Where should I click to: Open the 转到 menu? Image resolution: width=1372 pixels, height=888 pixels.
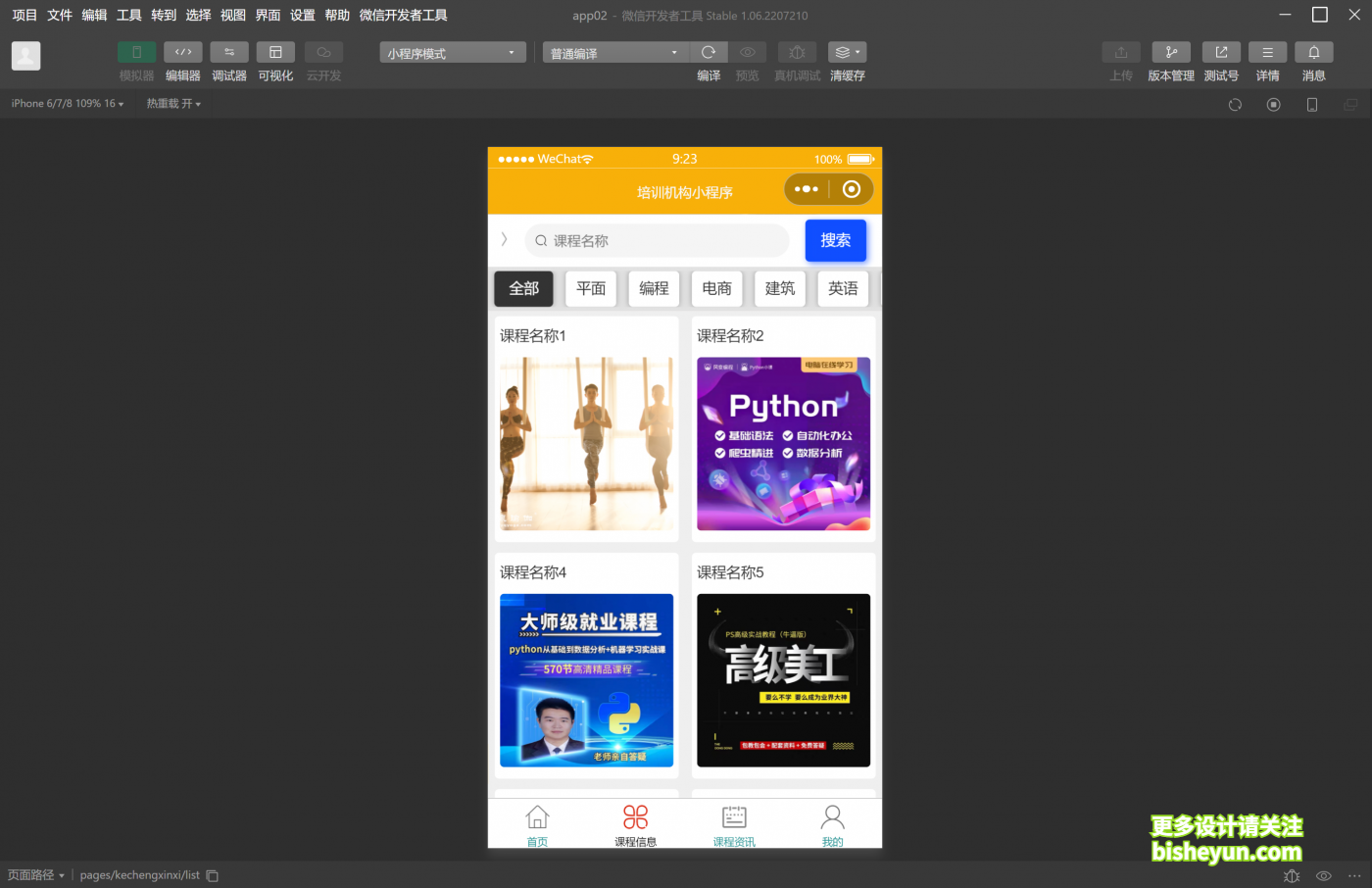pyautogui.click(x=164, y=15)
